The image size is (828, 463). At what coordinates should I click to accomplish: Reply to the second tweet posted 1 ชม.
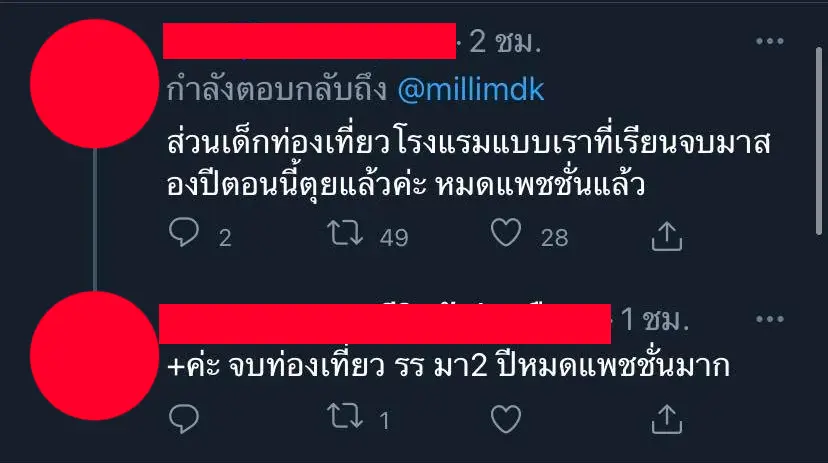click(184, 419)
